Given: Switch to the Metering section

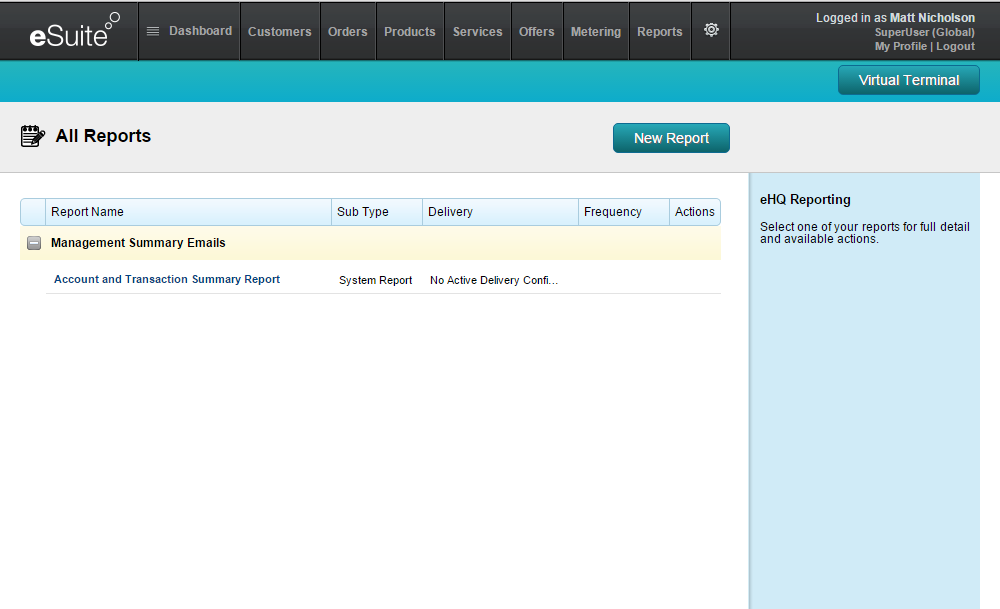Looking at the screenshot, I should pyautogui.click(x=595, y=32).
